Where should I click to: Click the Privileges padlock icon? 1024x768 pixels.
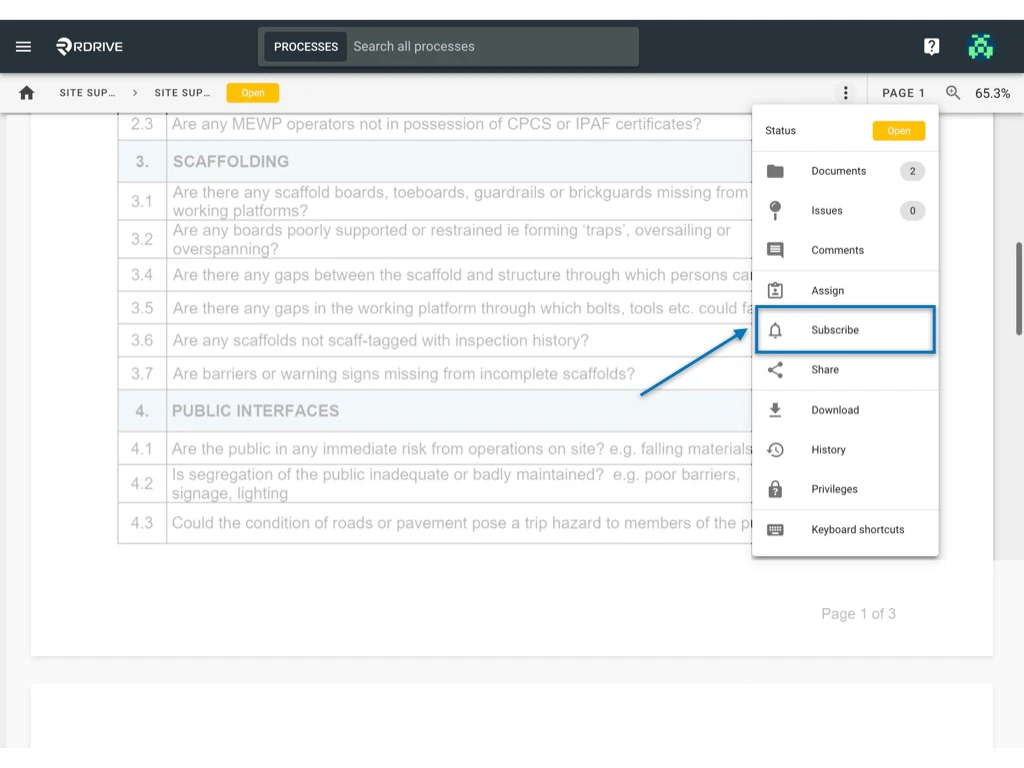(776, 489)
